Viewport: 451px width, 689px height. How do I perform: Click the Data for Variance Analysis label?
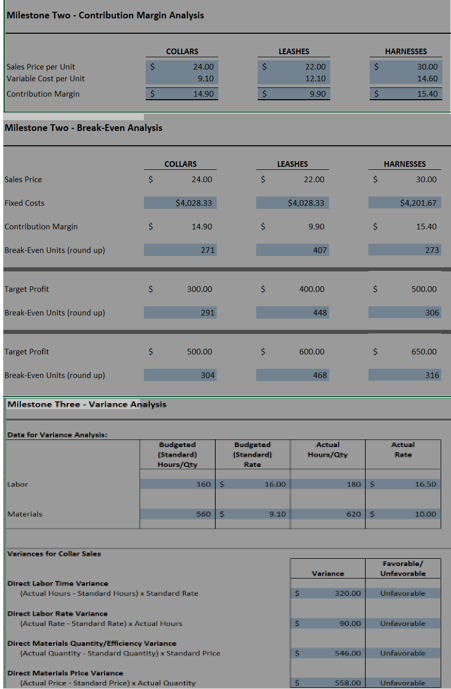[57, 435]
